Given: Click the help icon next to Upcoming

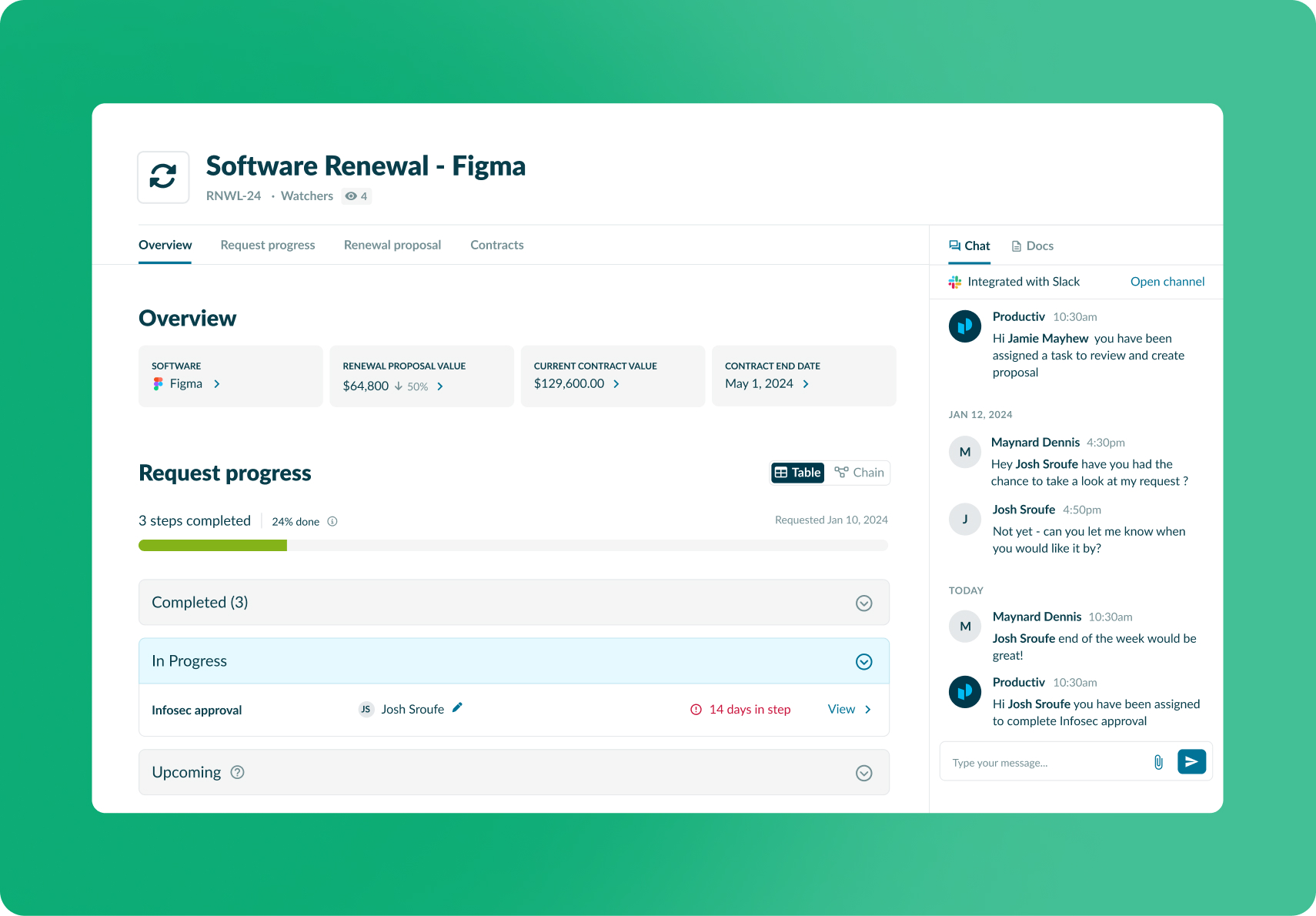Looking at the screenshot, I should [238, 772].
